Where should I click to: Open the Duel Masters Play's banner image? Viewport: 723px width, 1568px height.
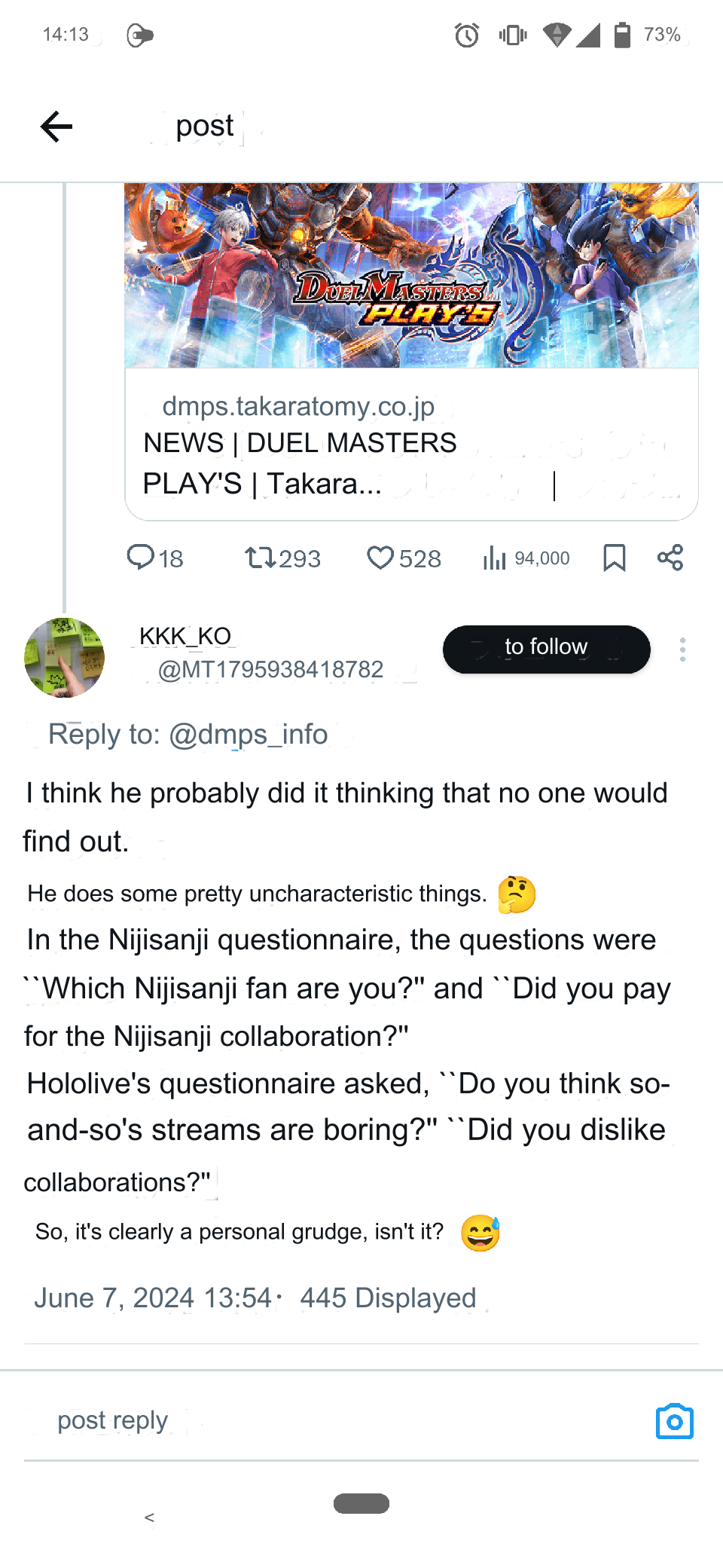(x=411, y=276)
